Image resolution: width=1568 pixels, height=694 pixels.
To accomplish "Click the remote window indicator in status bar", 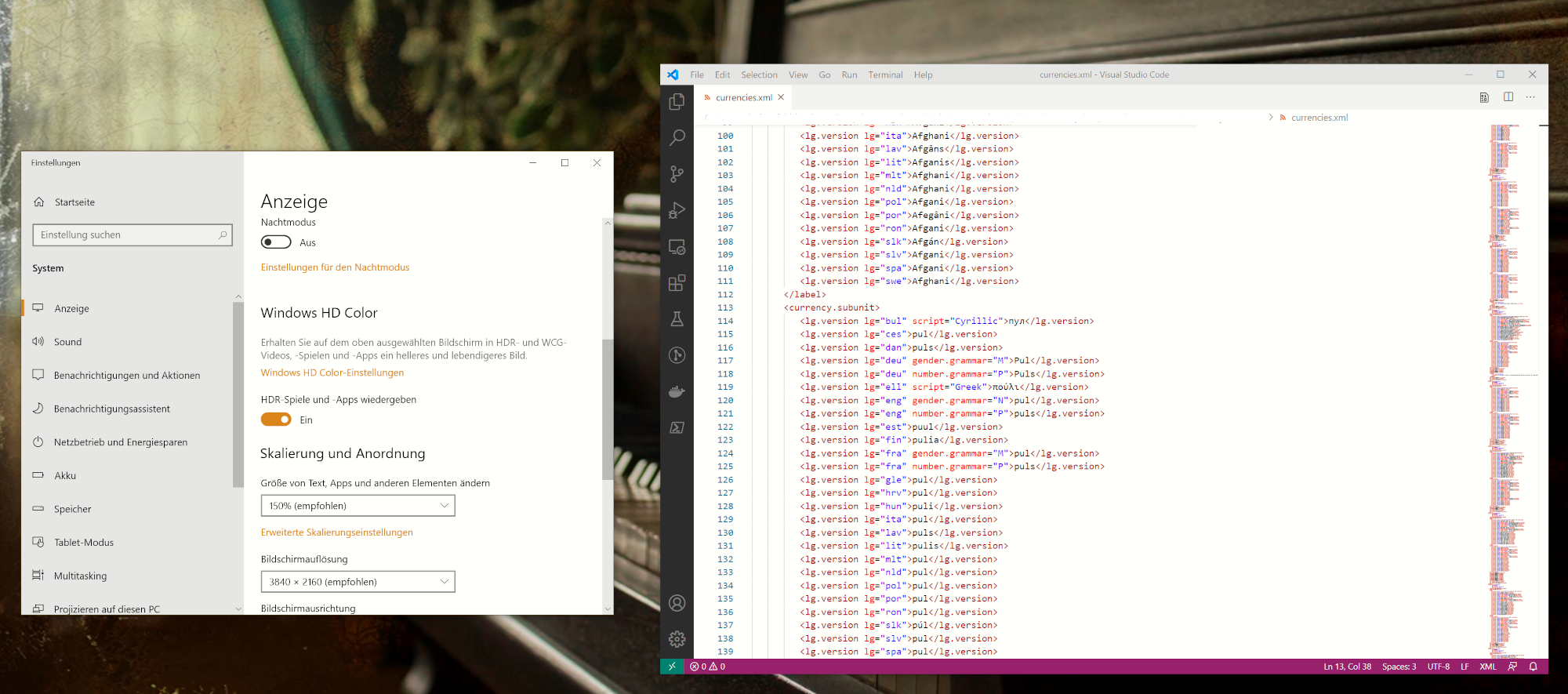I will (672, 667).
